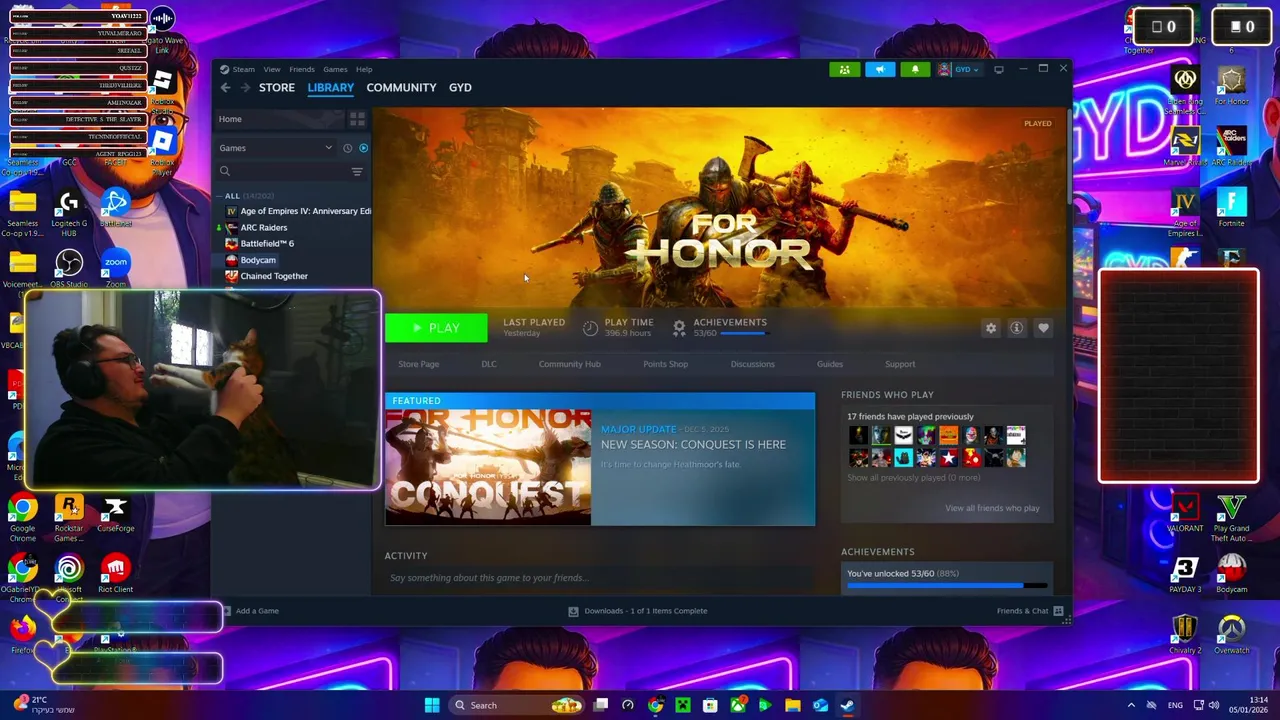This screenshot has height=720, width=1280.
Task: Open File Explorer in taskbar
Action: pos(792,705)
